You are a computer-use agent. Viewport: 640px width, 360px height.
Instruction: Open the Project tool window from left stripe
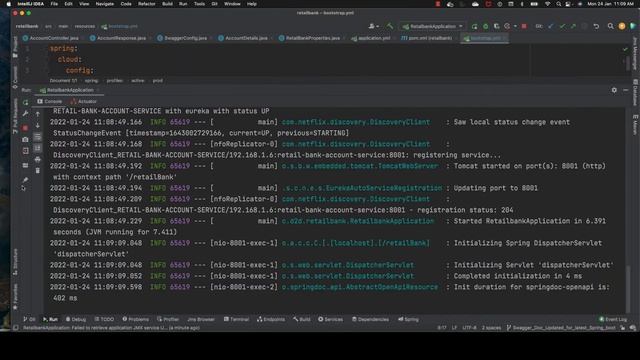15,47
